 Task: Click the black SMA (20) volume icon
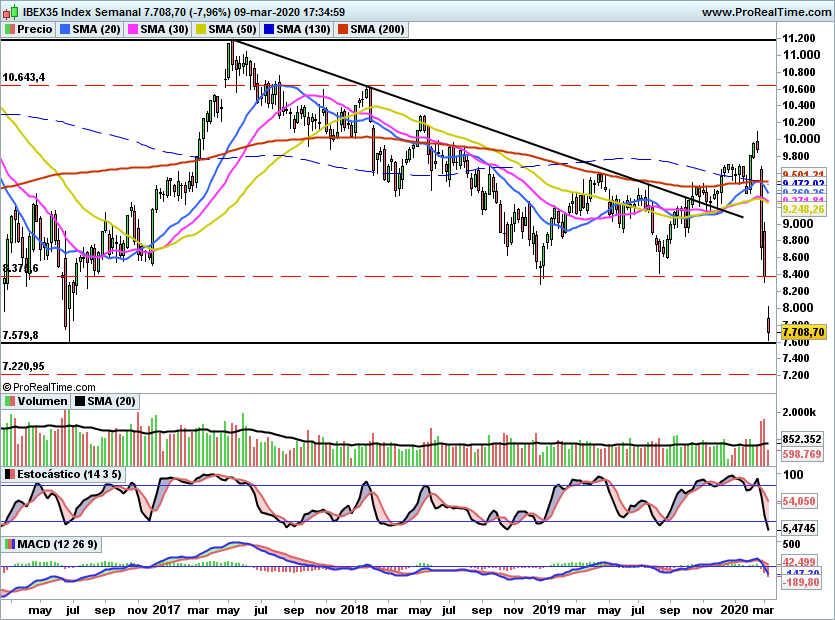[x=78, y=401]
